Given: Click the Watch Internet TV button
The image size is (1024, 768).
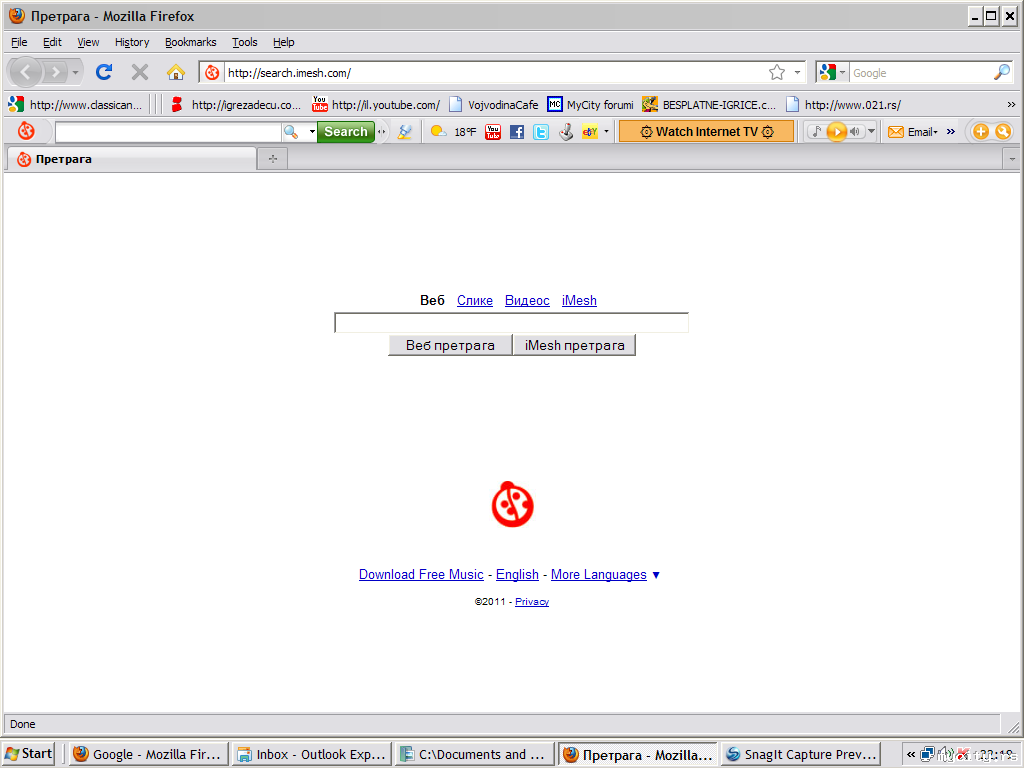Looking at the screenshot, I should click(707, 132).
